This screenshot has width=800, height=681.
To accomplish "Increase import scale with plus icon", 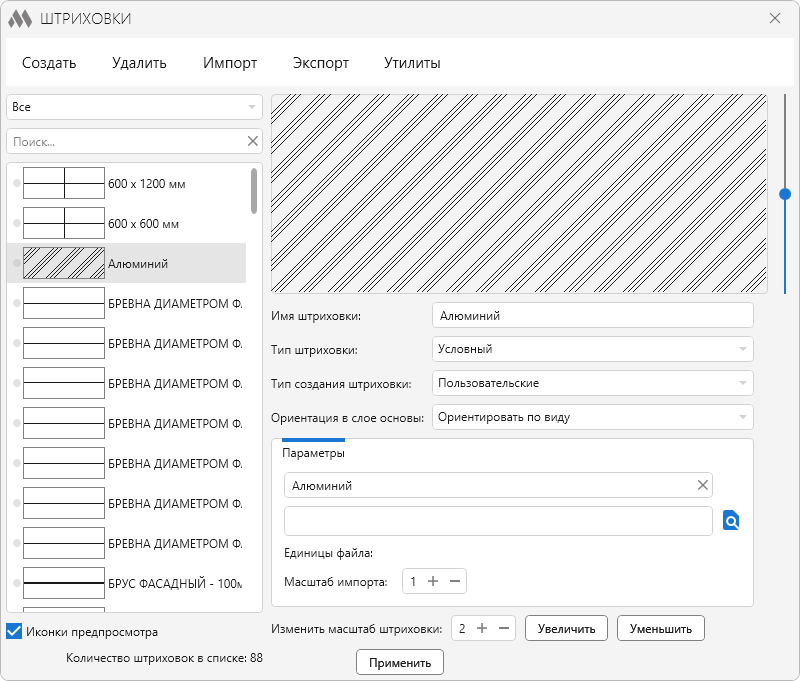I will (x=433, y=581).
